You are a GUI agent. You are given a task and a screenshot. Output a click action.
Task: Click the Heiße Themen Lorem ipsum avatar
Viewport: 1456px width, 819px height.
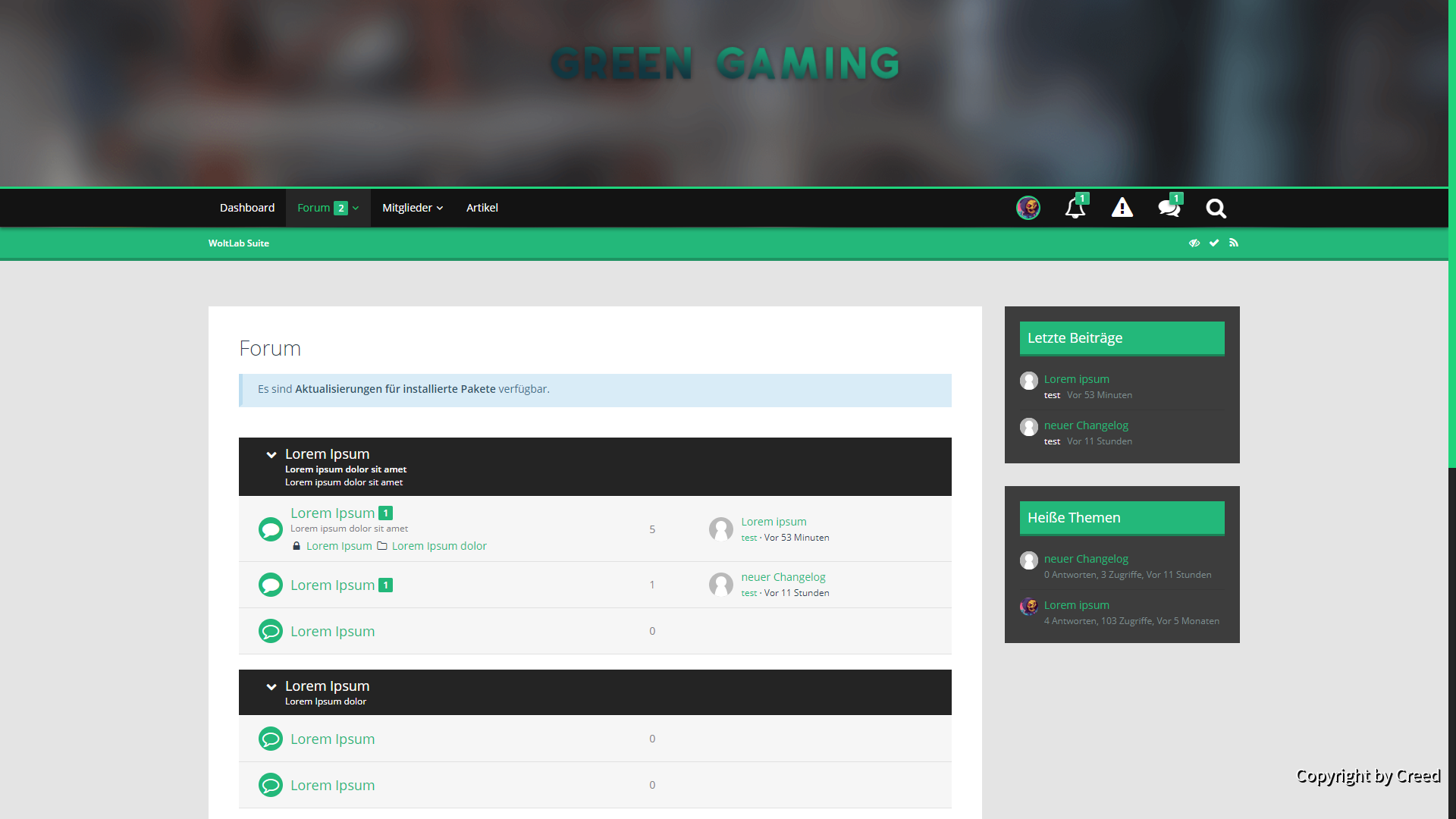tap(1029, 607)
